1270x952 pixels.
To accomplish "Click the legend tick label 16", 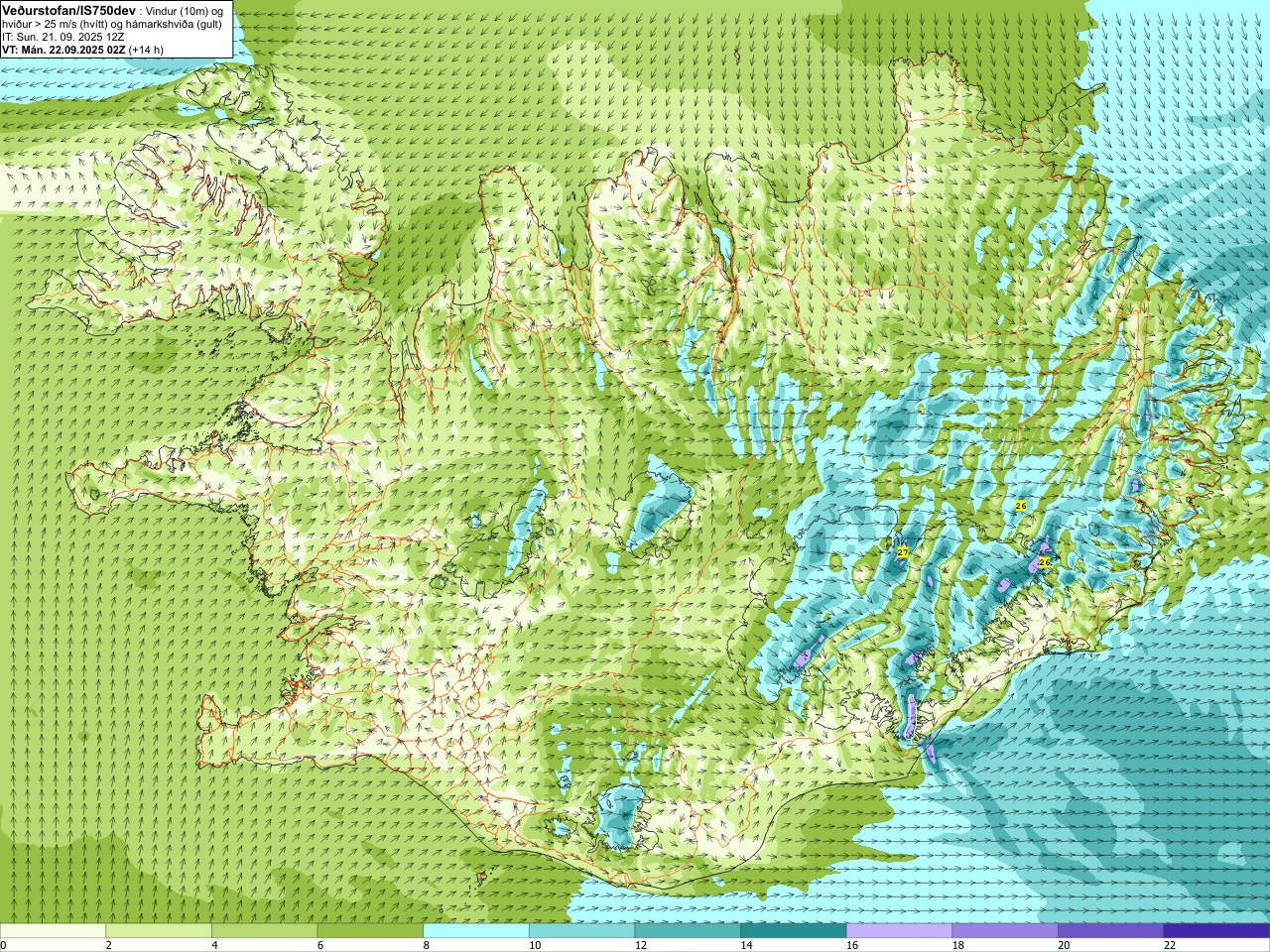I will pyautogui.click(x=852, y=945).
